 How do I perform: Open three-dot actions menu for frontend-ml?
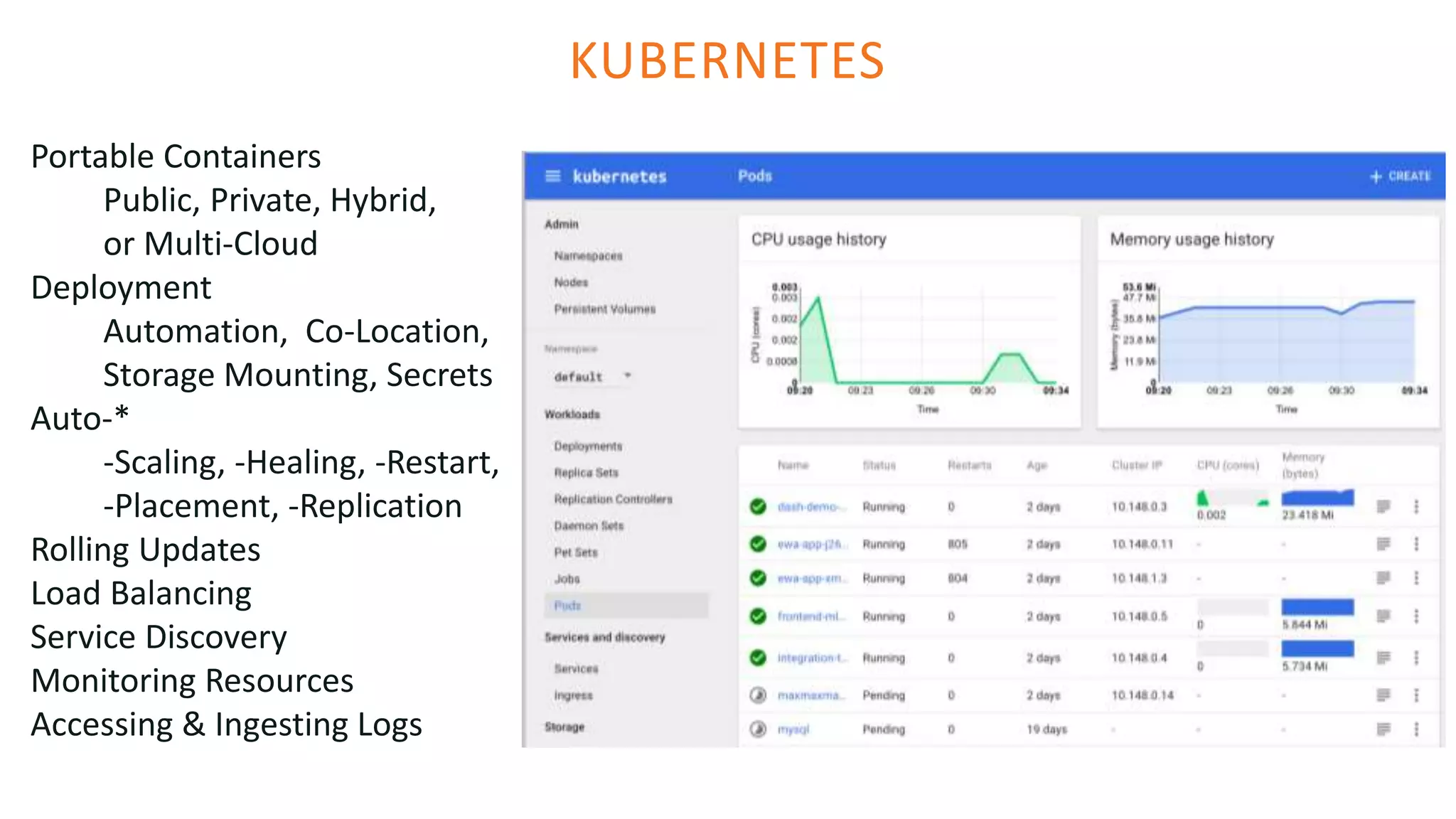point(1416,616)
